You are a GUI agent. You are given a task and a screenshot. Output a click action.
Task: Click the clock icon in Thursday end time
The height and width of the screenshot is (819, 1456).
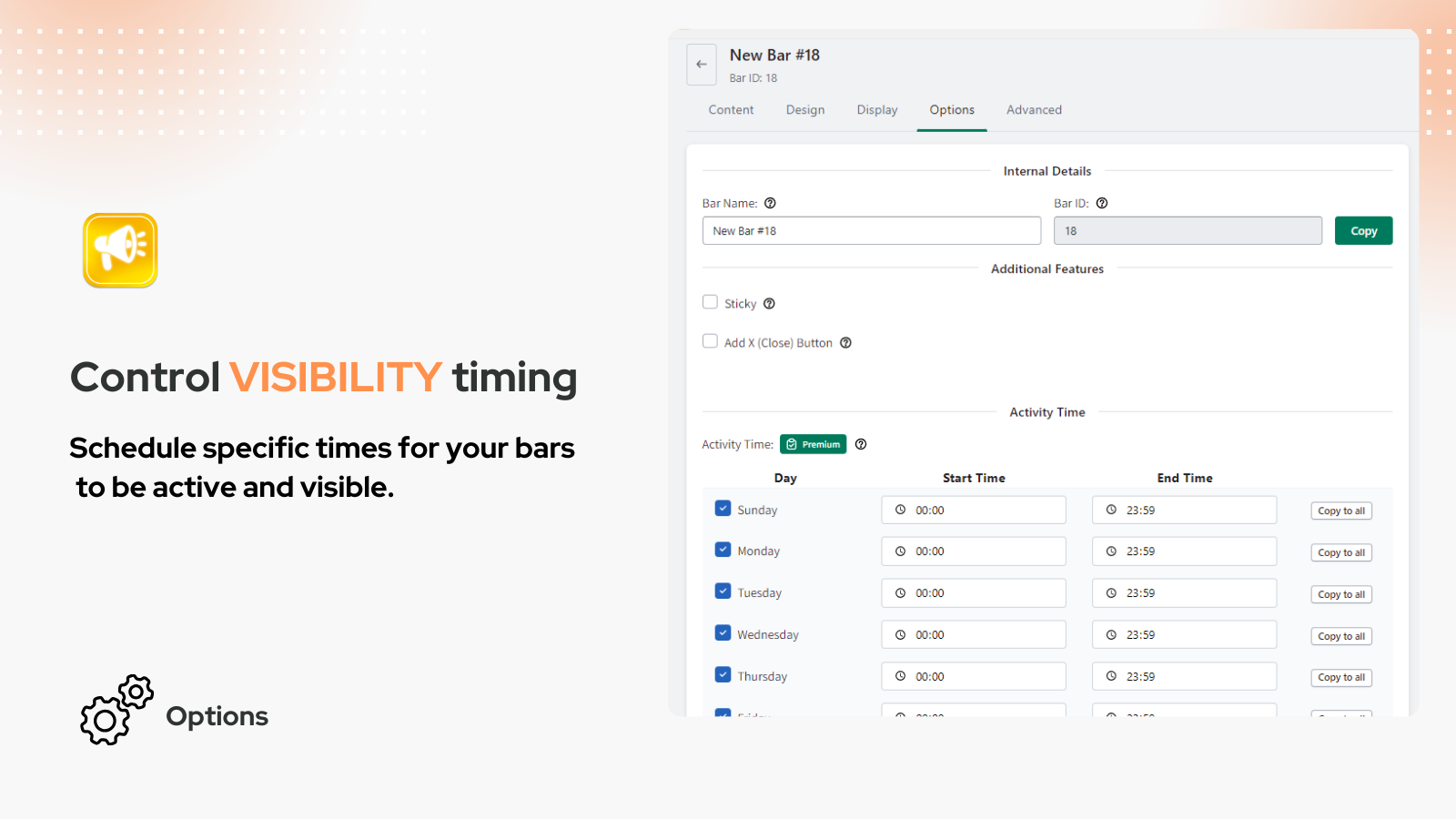pos(1111,676)
